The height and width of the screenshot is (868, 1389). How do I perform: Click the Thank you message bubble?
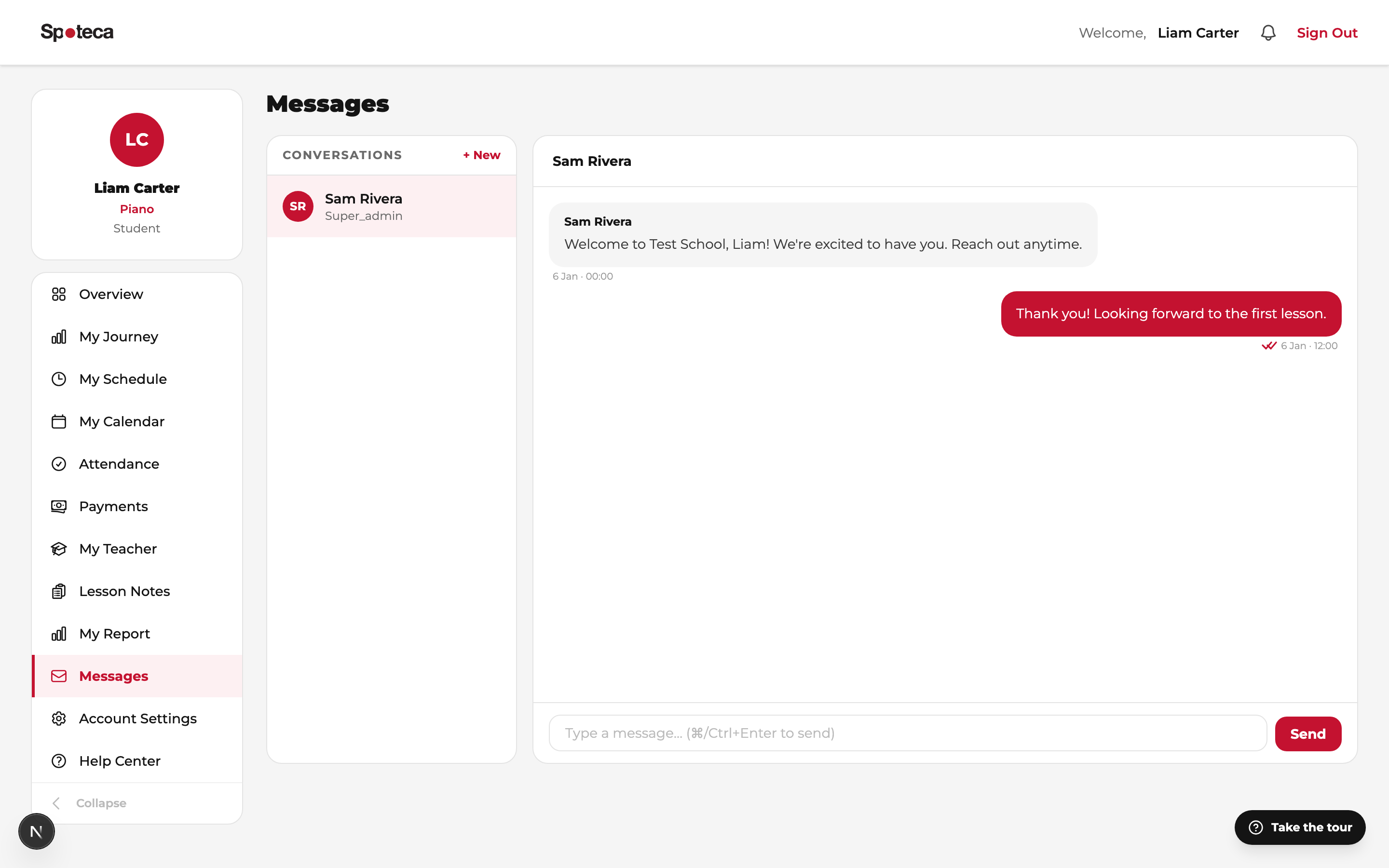click(1171, 313)
